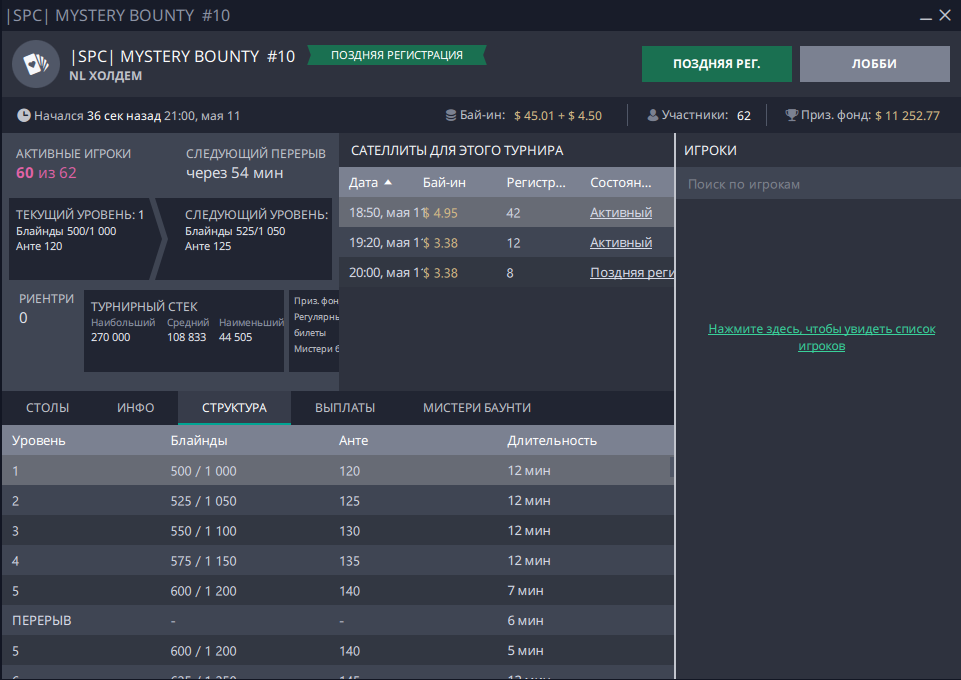
Task: Open the ВЫПЛАТЫ tab
Action: pyautogui.click(x=345, y=408)
